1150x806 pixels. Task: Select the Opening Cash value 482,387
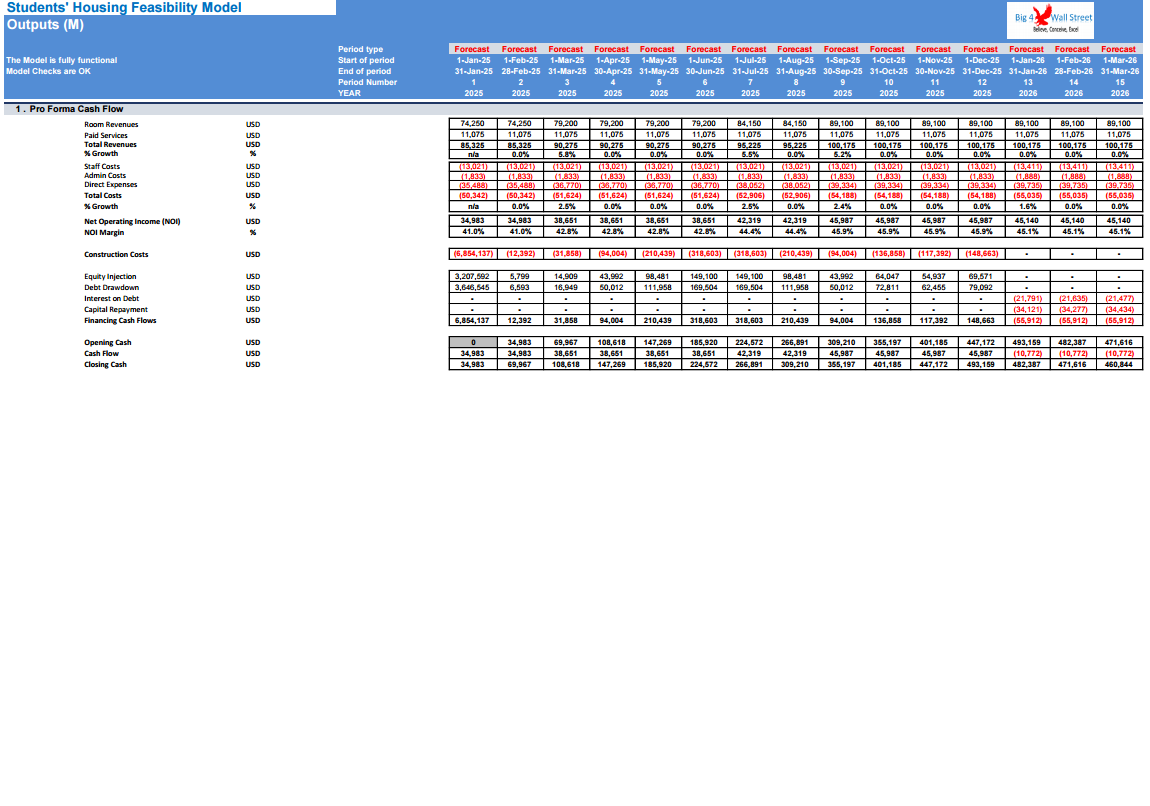tap(1073, 342)
